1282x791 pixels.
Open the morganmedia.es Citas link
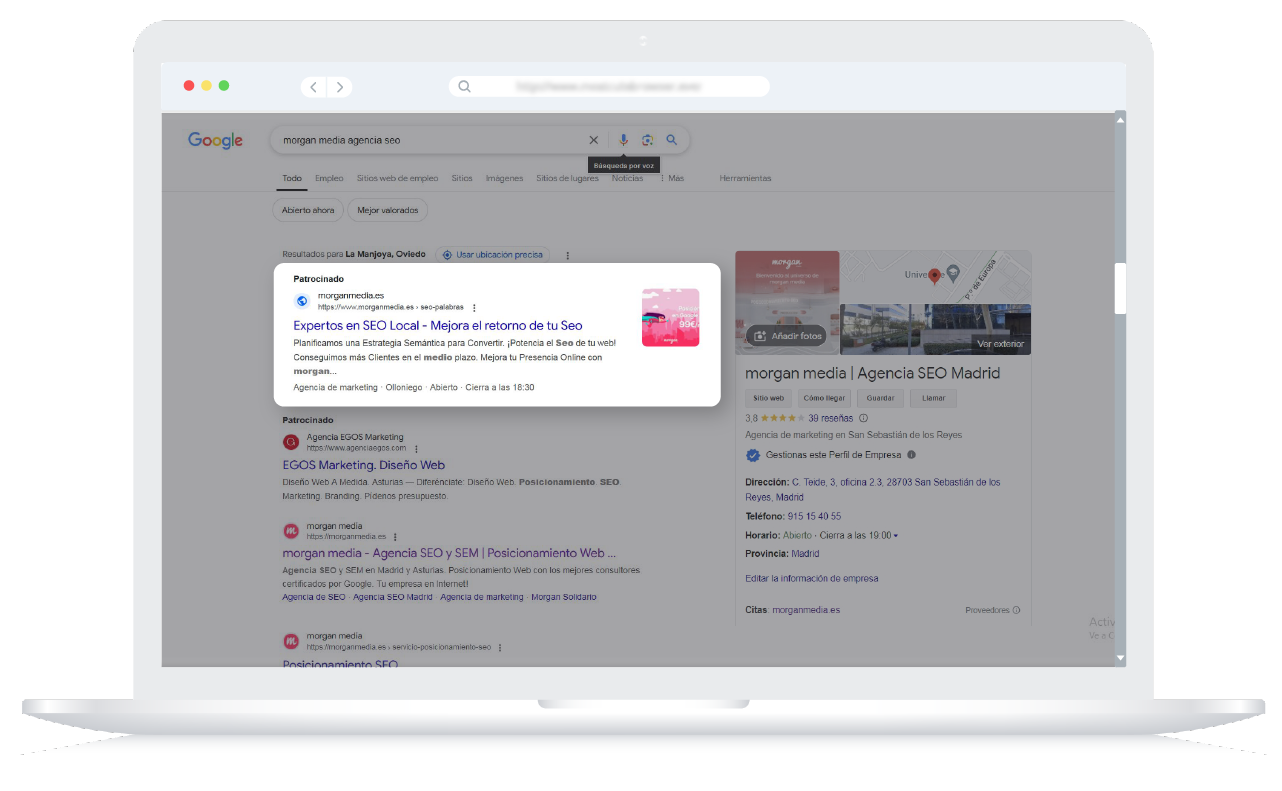806,610
